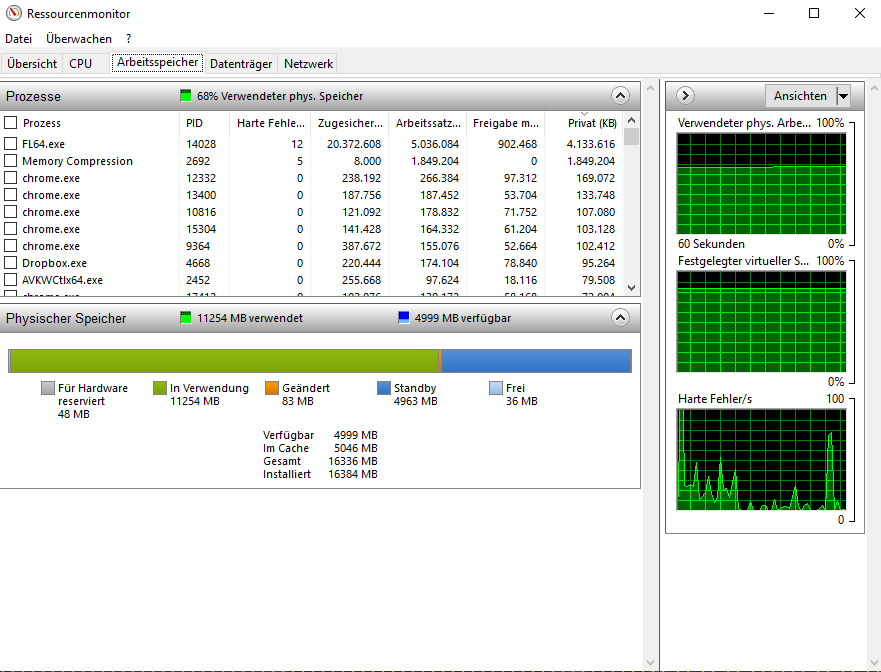The height and width of the screenshot is (672, 881).
Task: Check the FL64.exe process checkbox
Action: pos(10,144)
